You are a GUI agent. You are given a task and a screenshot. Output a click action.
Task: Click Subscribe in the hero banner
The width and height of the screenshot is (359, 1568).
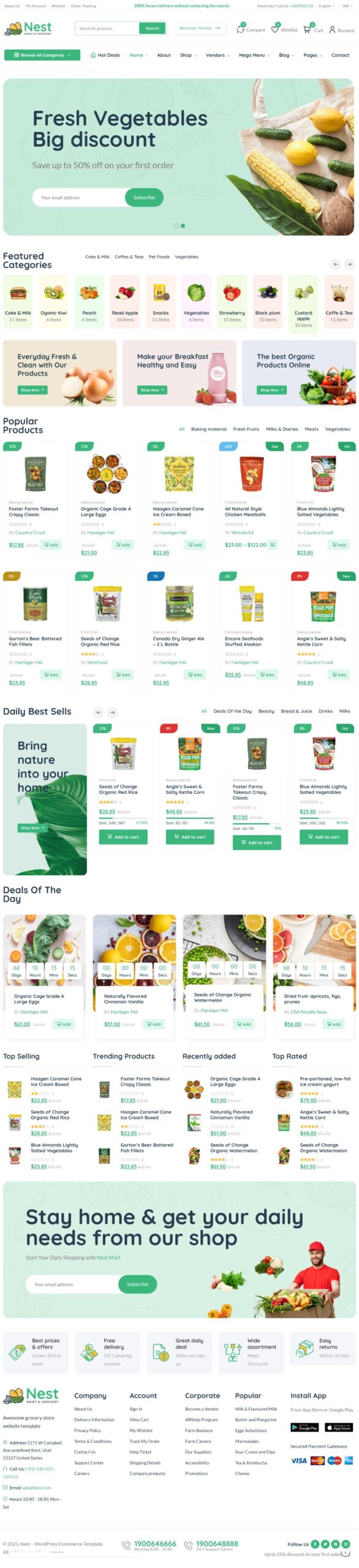click(x=144, y=197)
